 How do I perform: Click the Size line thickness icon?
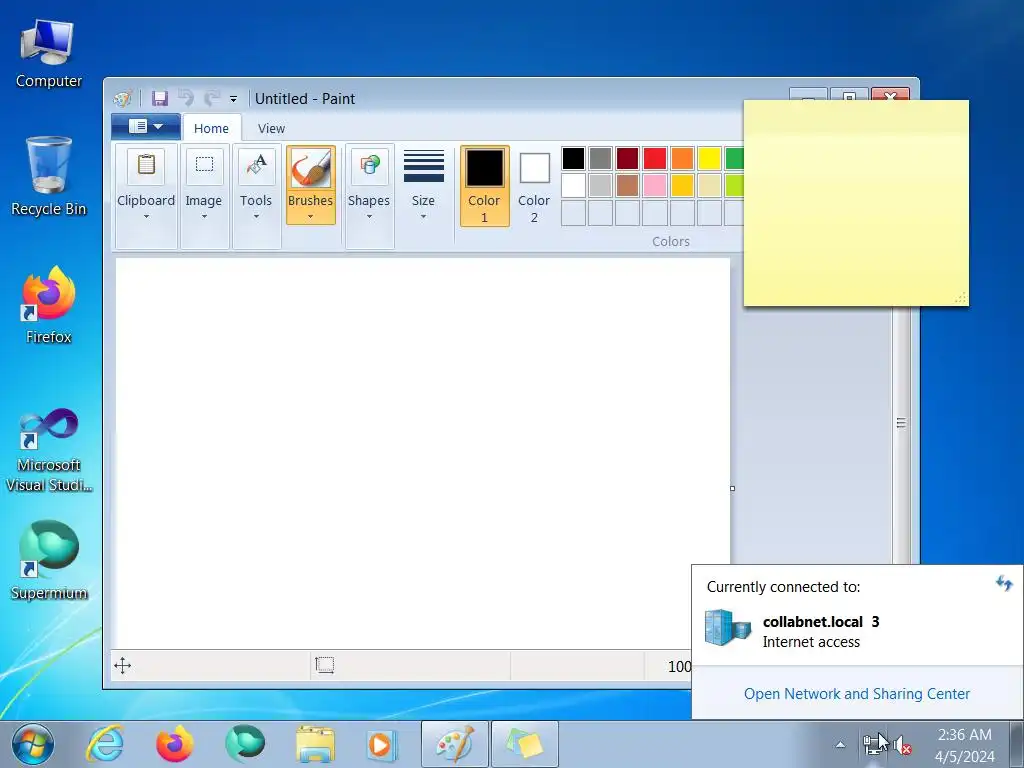423,166
